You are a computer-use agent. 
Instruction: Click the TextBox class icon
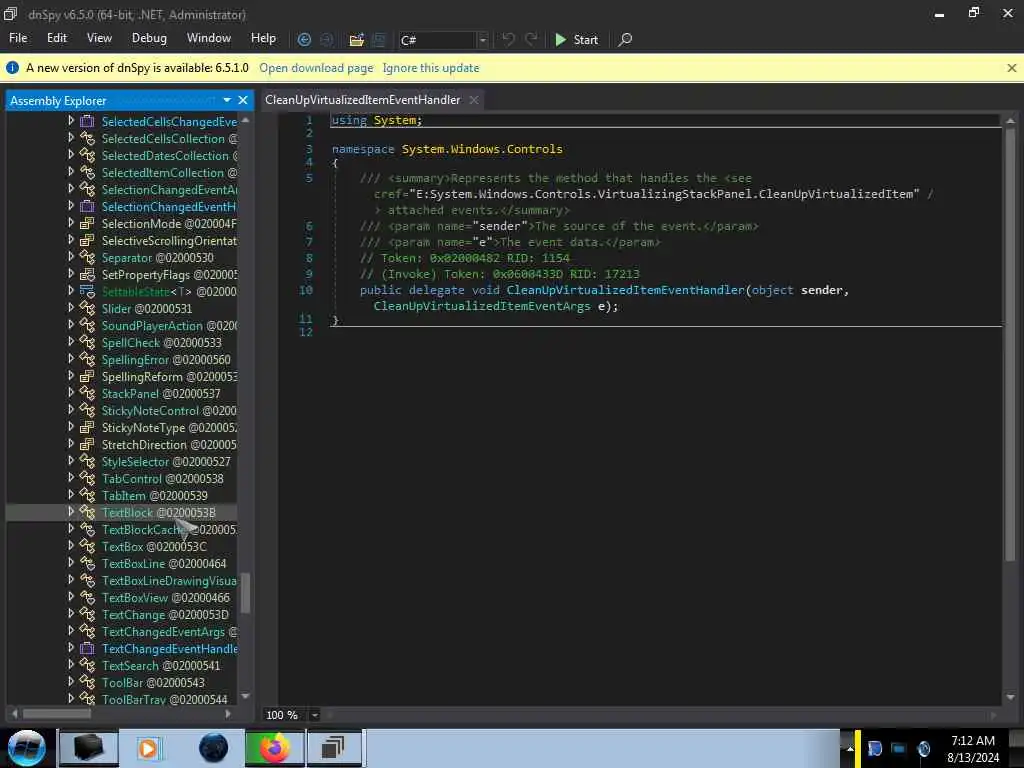pyautogui.click(x=87, y=546)
